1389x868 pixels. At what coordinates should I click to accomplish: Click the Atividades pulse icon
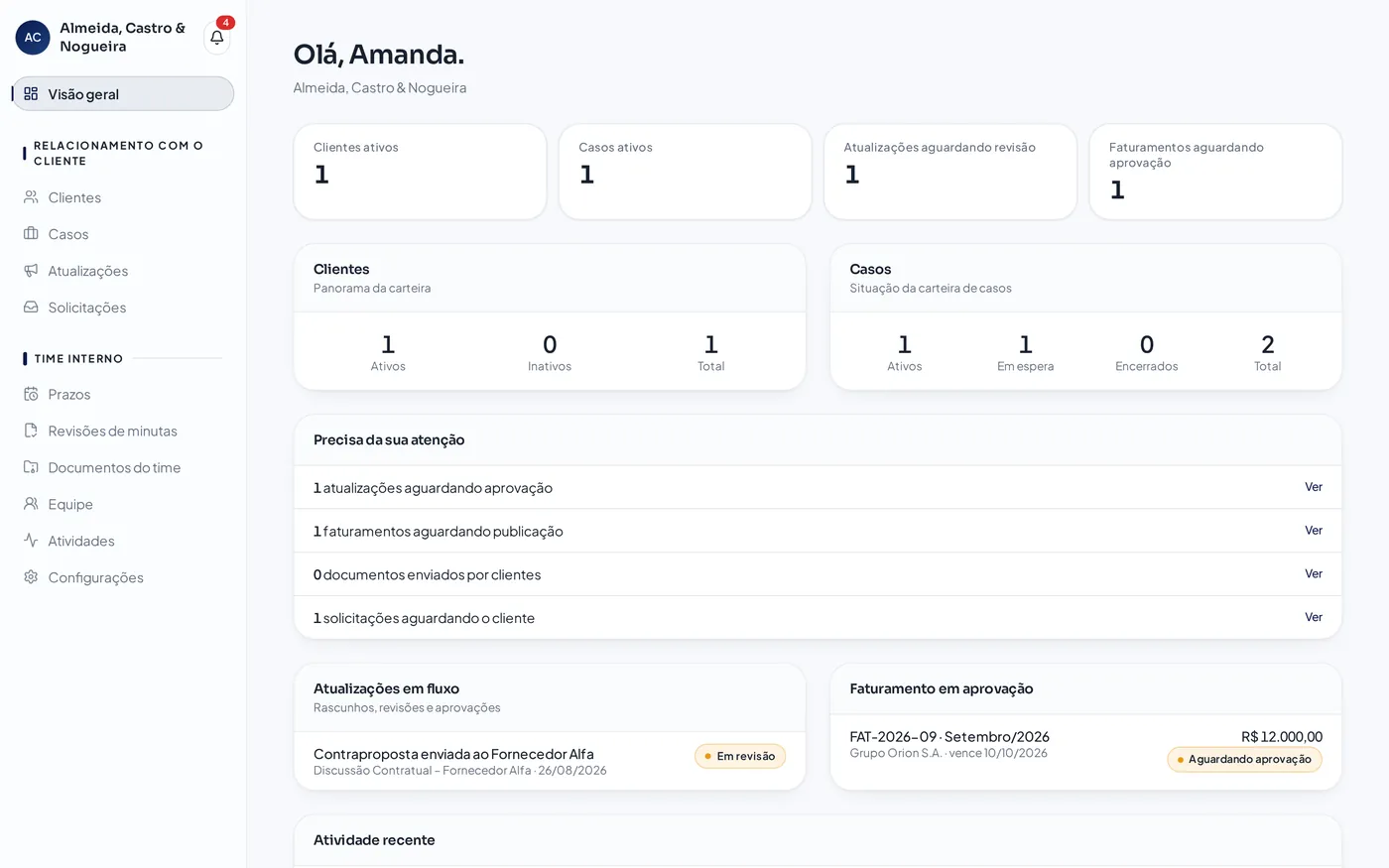tap(31, 541)
